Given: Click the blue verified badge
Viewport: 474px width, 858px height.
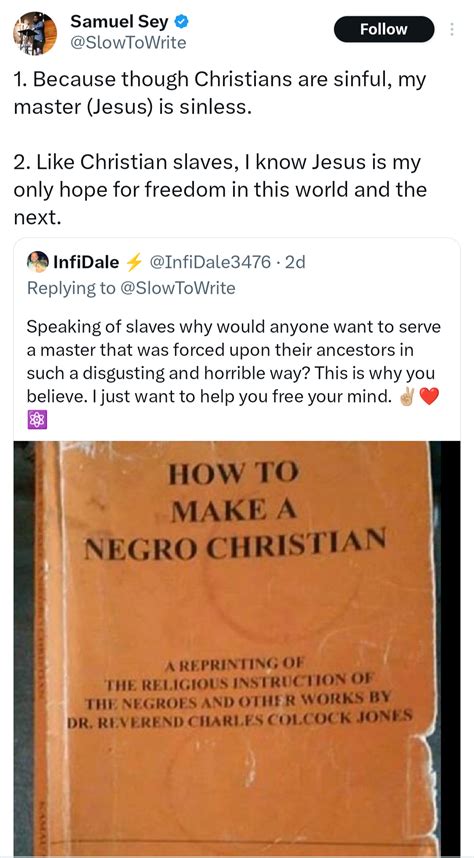Looking at the screenshot, I should pyautogui.click(x=182, y=22).
